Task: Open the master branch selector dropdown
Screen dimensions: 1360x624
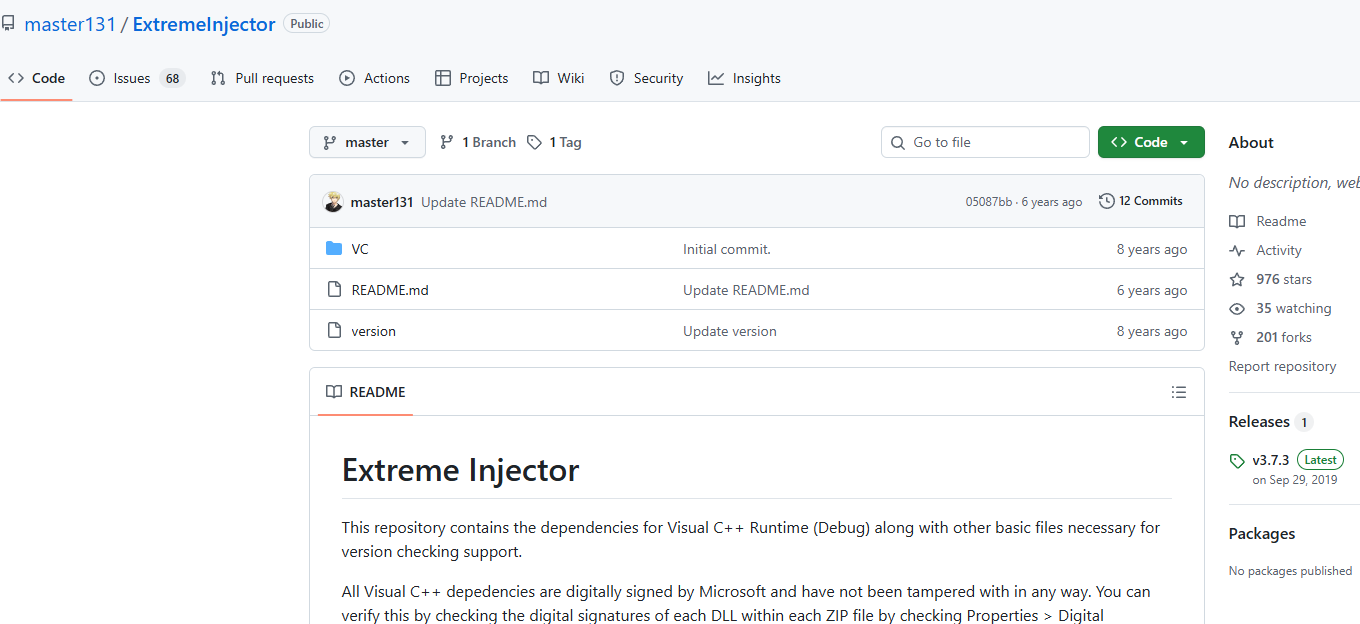Action: 367,142
